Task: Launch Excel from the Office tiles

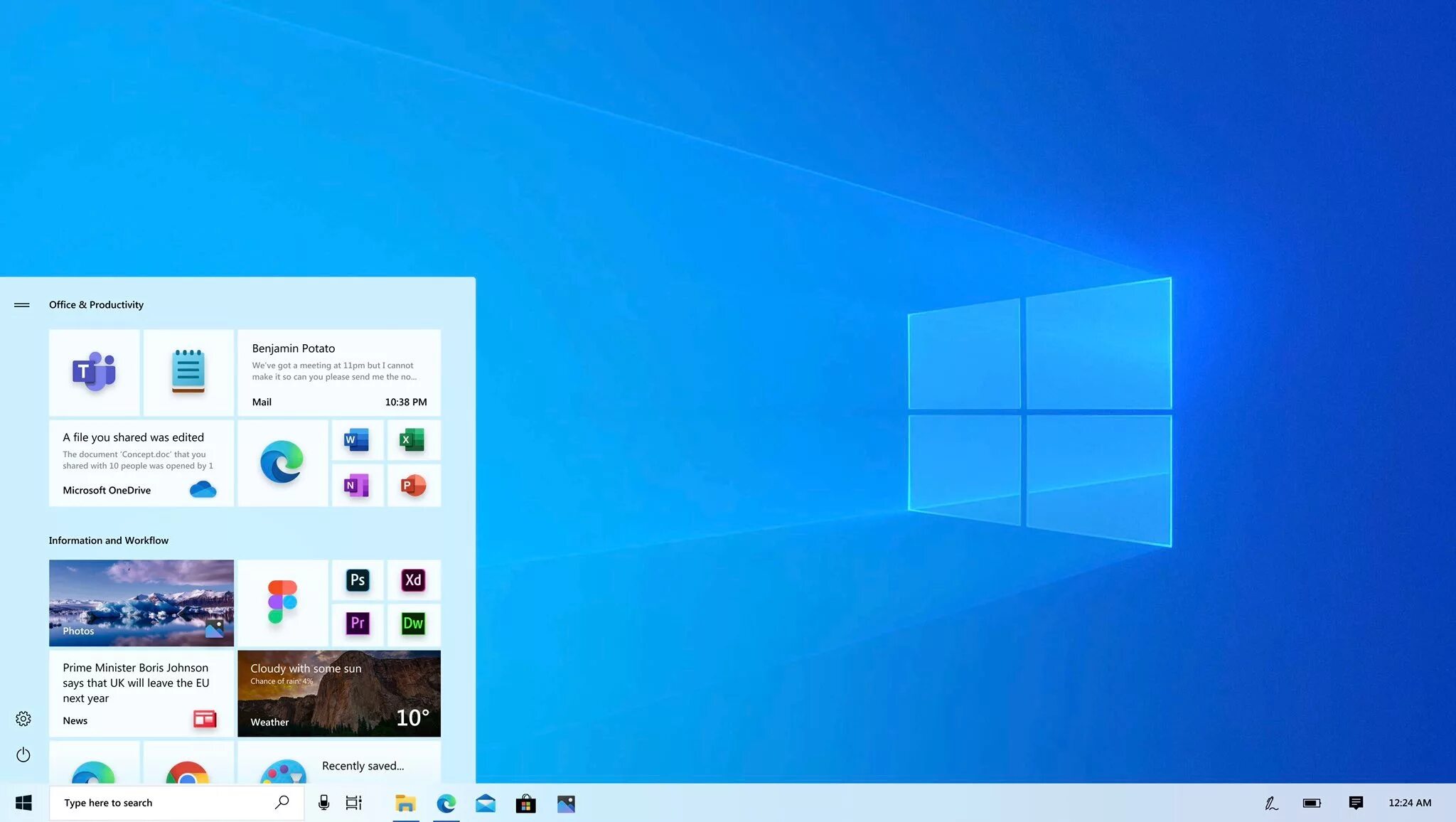Action: tap(412, 440)
